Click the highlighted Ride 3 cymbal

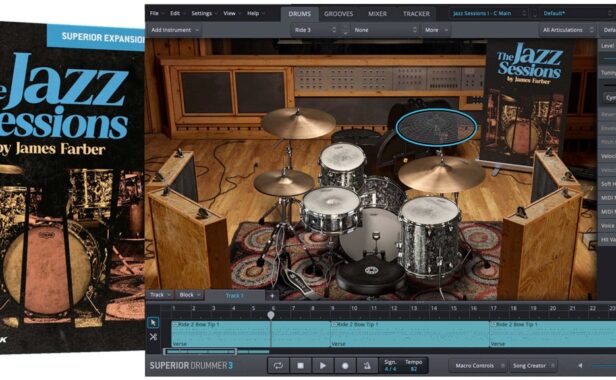pyautogui.click(x=436, y=127)
